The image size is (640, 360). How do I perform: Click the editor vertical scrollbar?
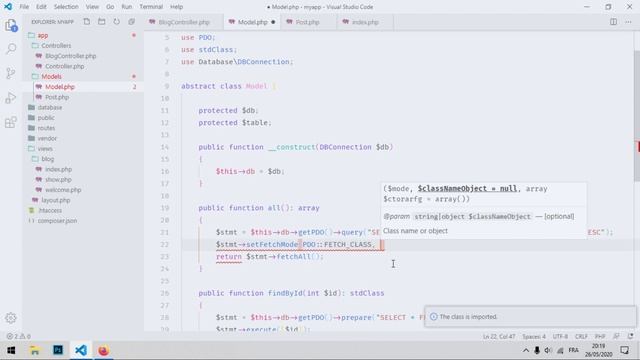636,116
